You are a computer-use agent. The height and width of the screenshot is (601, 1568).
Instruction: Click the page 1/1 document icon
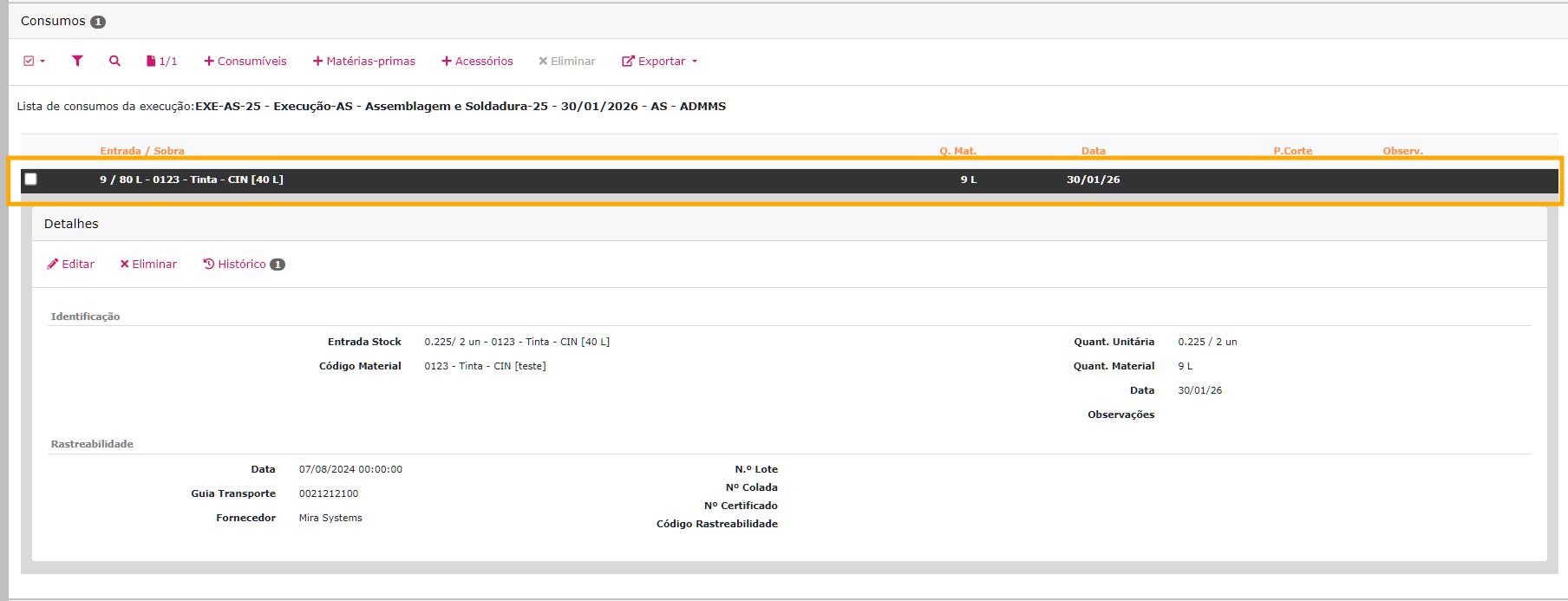point(151,61)
